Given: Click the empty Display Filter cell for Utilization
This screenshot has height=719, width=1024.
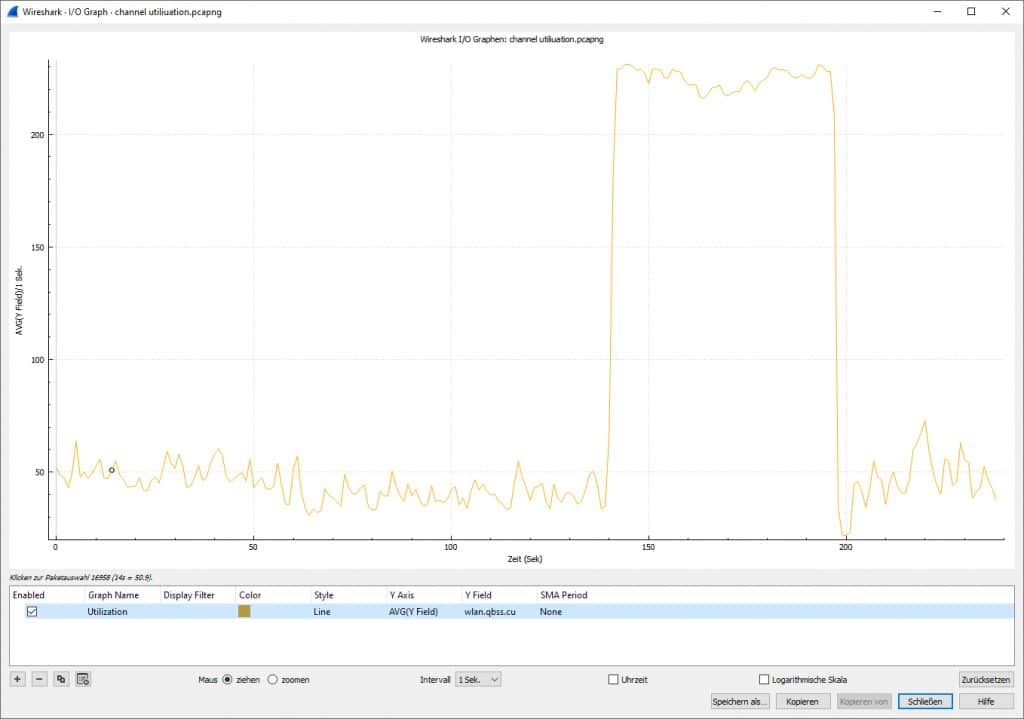Looking at the screenshot, I should click(198, 612).
